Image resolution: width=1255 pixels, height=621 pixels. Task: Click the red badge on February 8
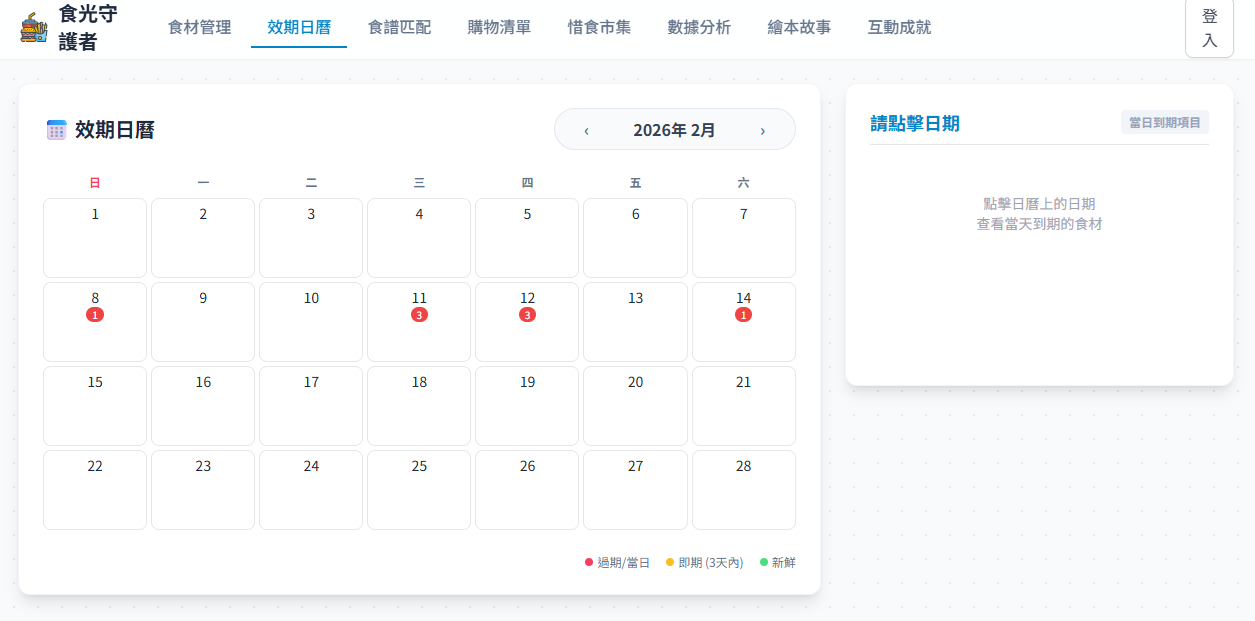(x=95, y=315)
